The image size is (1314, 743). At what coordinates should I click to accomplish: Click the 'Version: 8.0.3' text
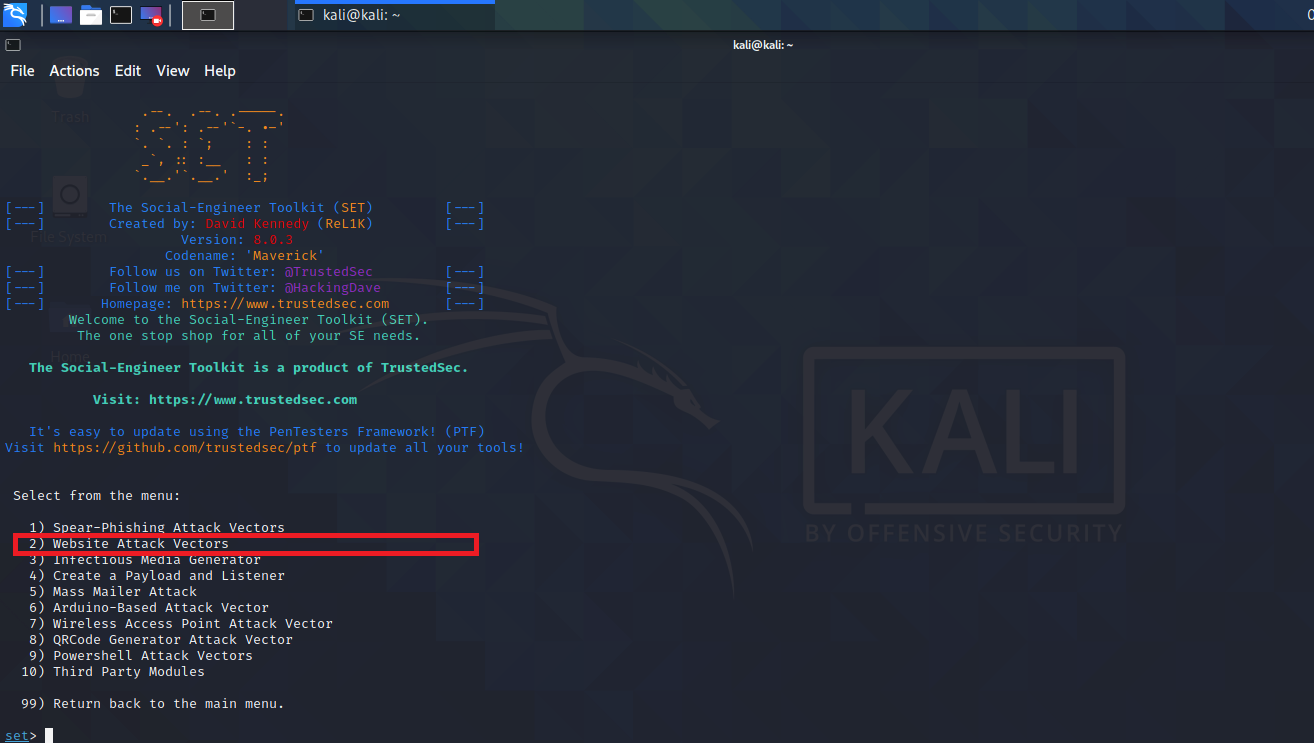coord(237,240)
